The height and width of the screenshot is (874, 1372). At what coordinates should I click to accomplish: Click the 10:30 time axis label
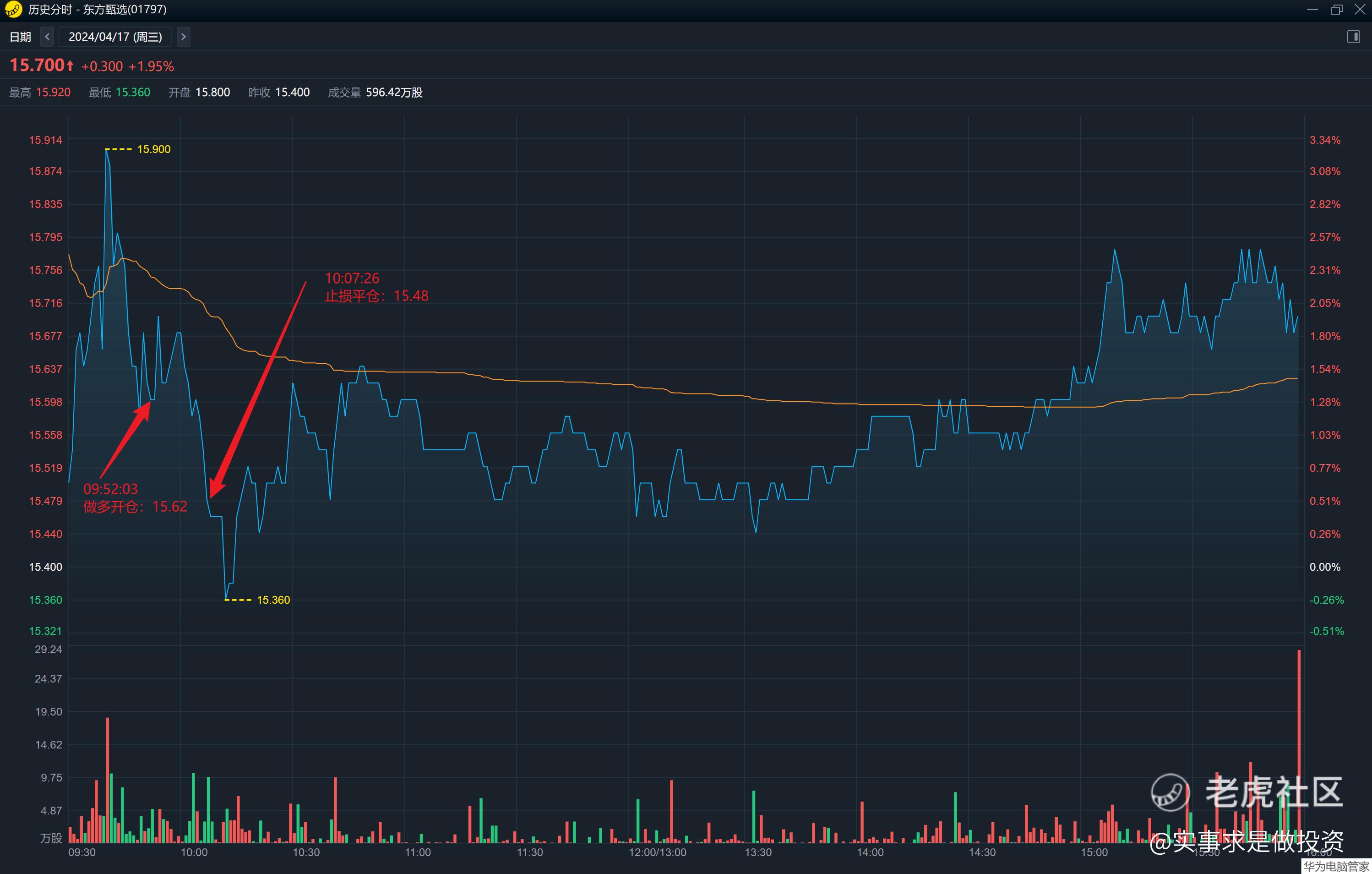[306, 853]
